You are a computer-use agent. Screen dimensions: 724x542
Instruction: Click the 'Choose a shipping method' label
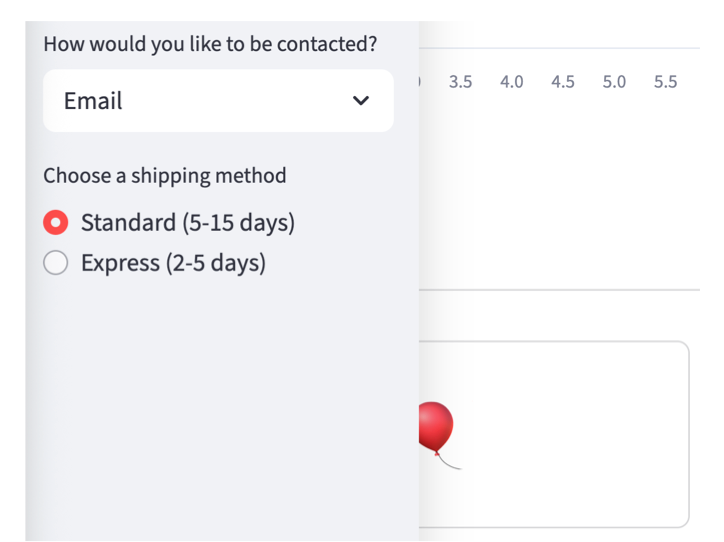tap(164, 176)
